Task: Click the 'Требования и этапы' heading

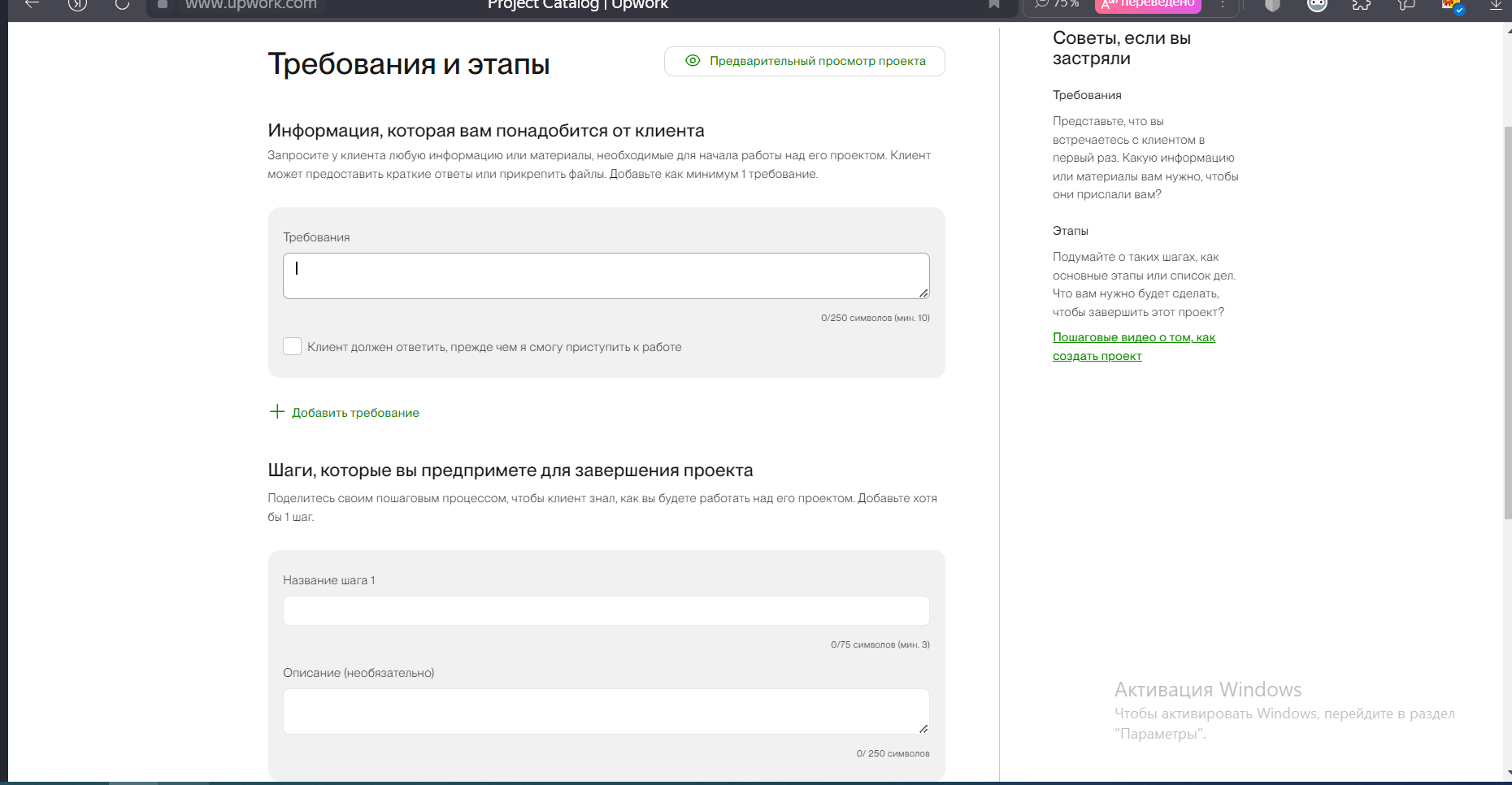Action: pos(409,63)
